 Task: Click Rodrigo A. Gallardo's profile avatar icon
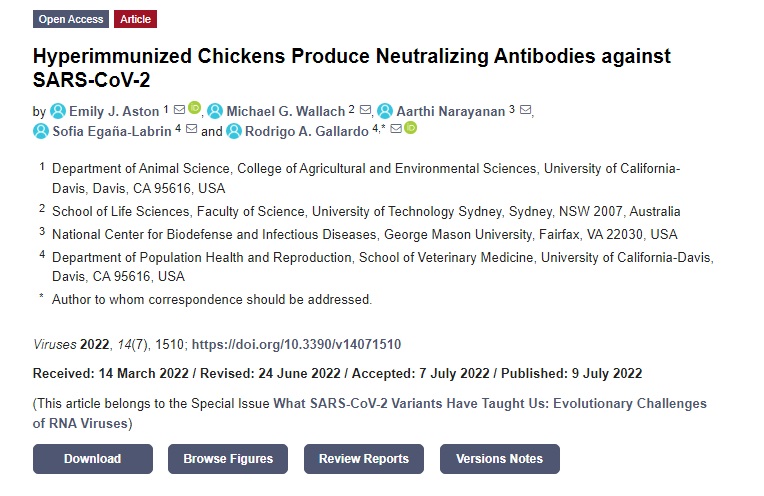[234, 132]
